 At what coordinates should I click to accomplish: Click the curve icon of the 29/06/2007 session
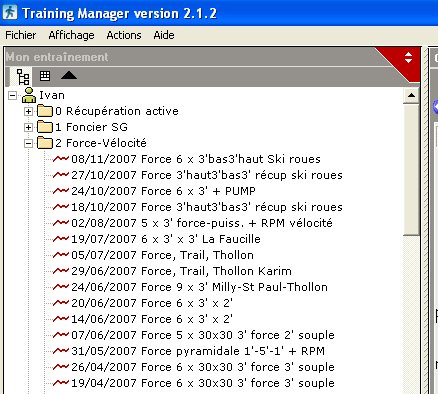[x=61, y=271]
